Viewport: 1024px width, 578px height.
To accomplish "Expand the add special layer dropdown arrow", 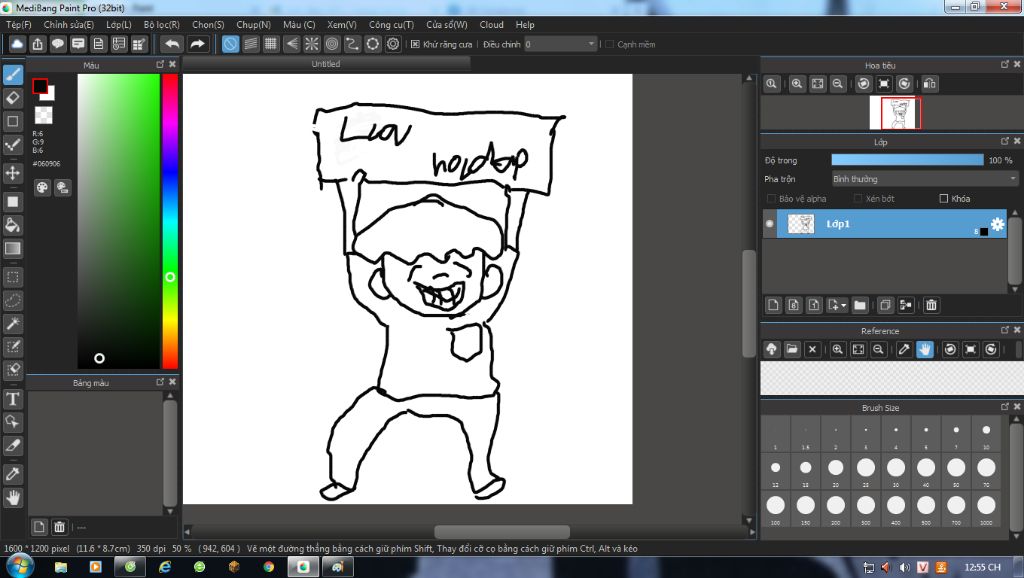I will coord(843,305).
